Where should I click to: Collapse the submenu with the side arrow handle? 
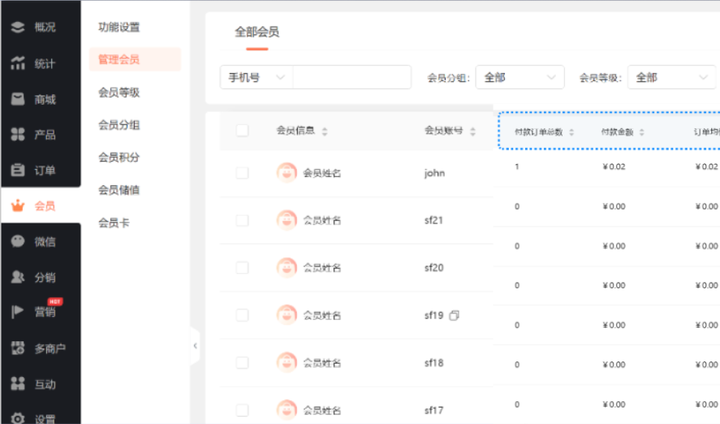(195, 346)
